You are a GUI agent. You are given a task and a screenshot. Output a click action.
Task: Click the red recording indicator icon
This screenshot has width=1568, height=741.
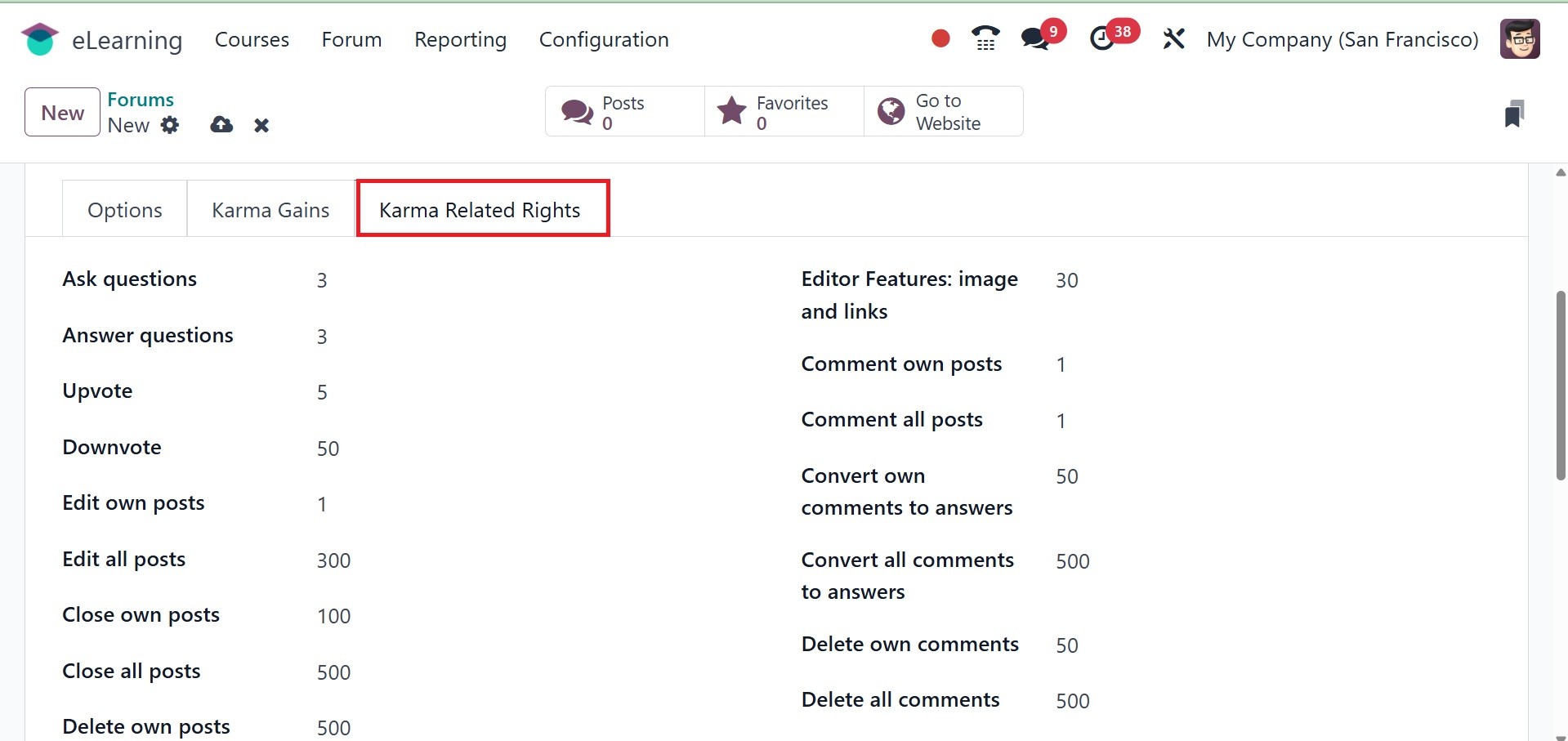click(940, 38)
